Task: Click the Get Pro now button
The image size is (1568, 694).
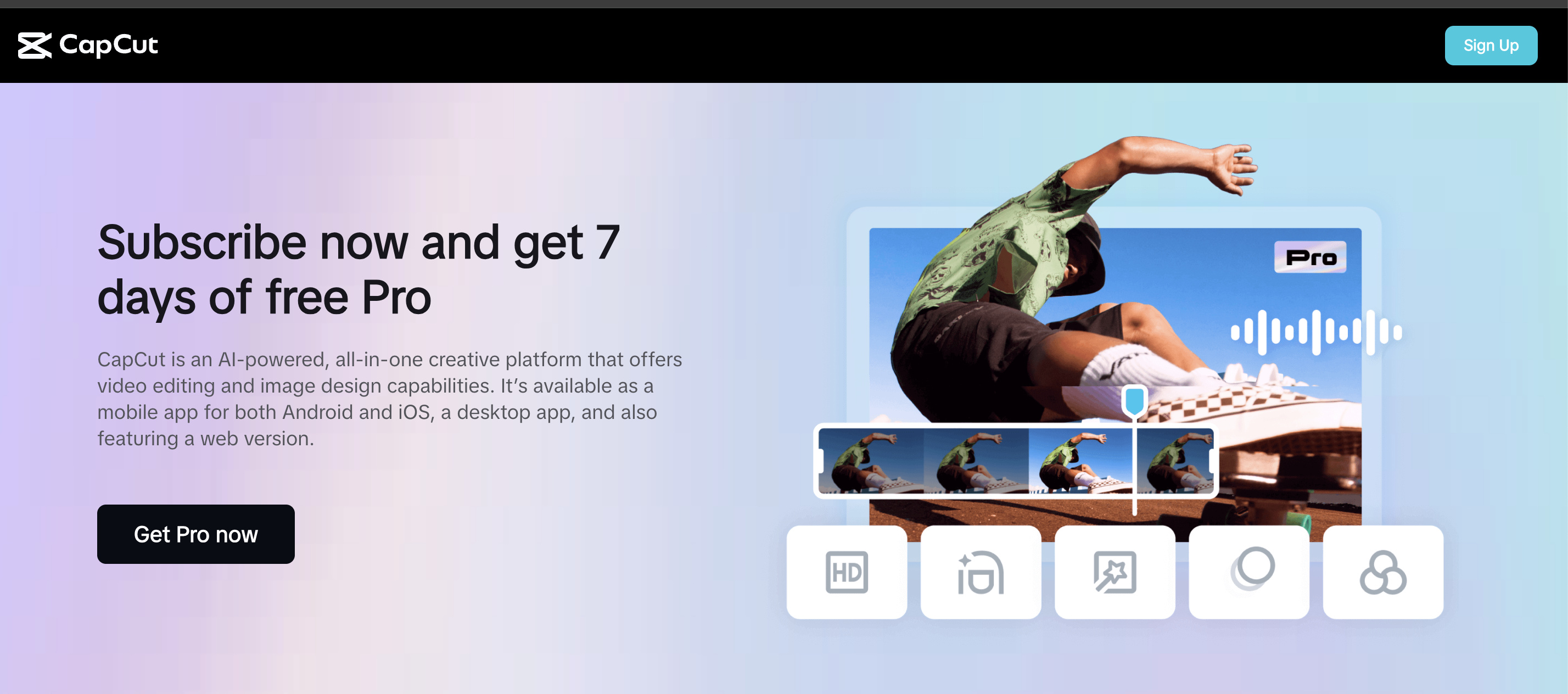Action: (195, 534)
